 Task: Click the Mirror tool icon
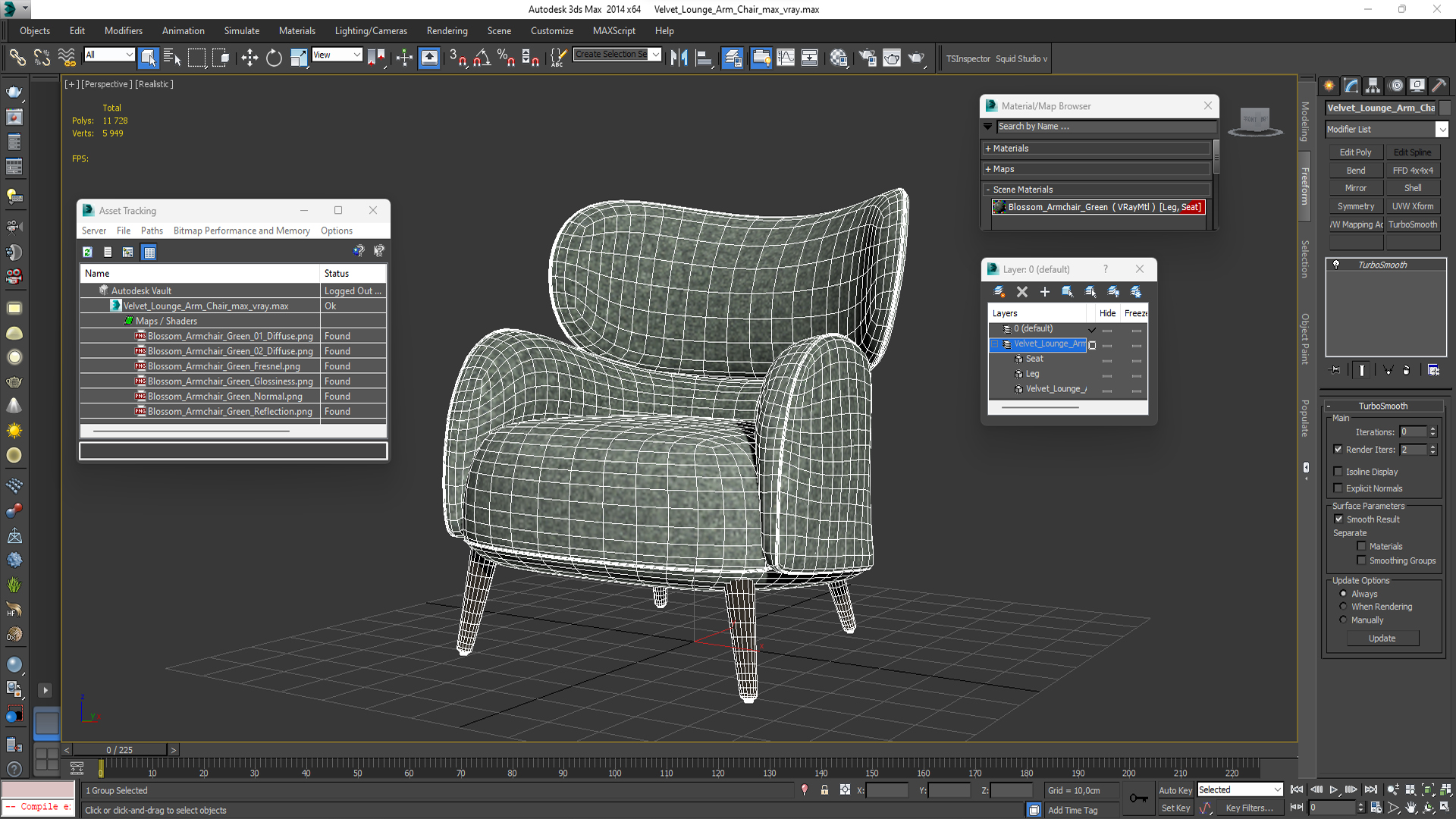tap(679, 58)
